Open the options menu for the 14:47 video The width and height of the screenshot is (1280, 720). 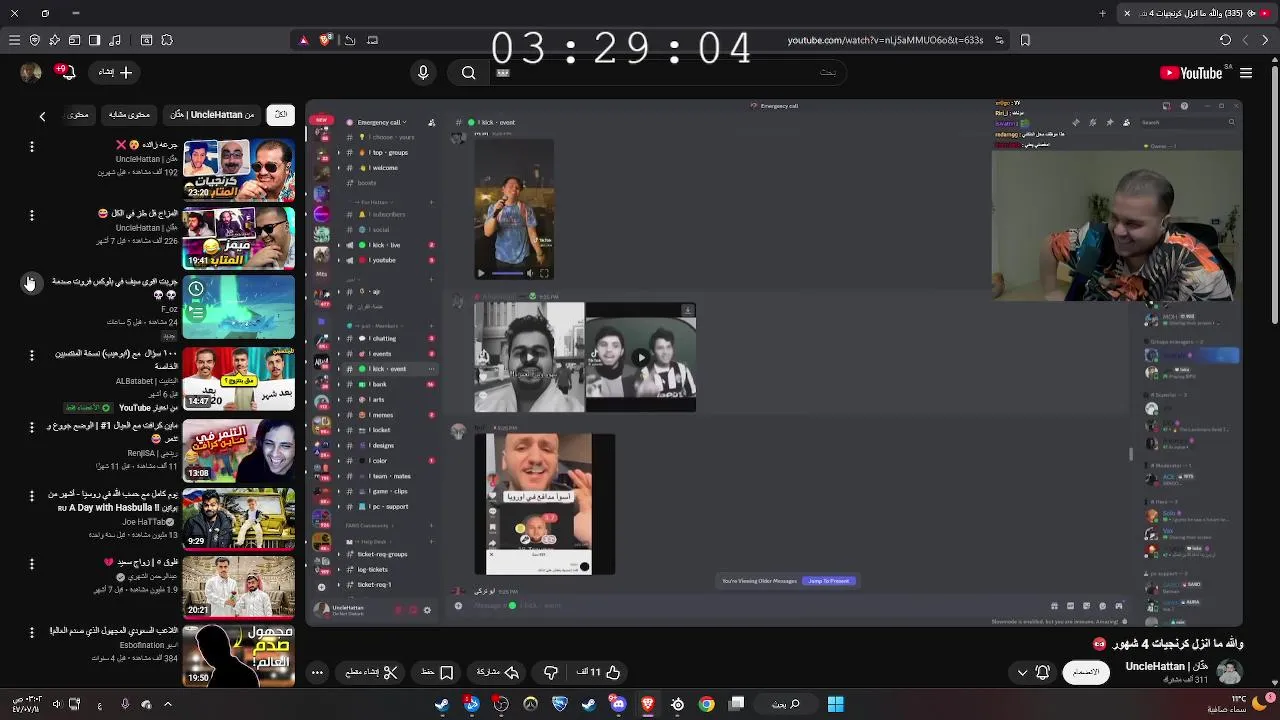31,355
